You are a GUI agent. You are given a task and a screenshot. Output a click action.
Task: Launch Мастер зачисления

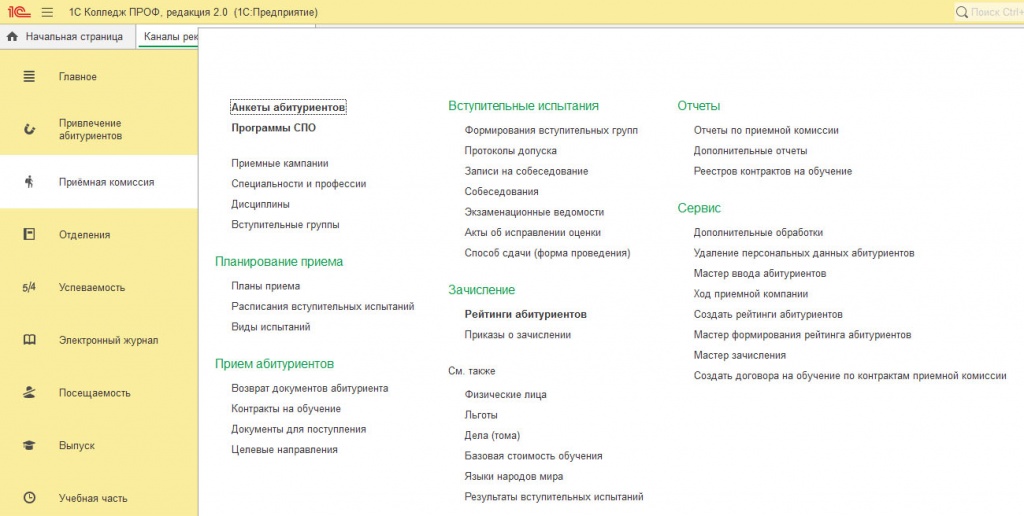point(739,355)
